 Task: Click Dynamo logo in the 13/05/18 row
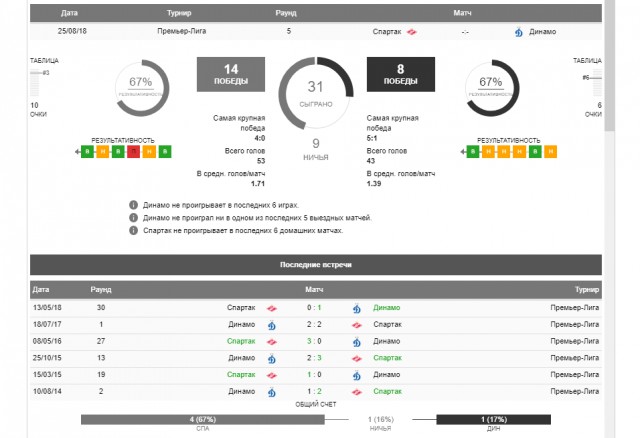[357, 308]
